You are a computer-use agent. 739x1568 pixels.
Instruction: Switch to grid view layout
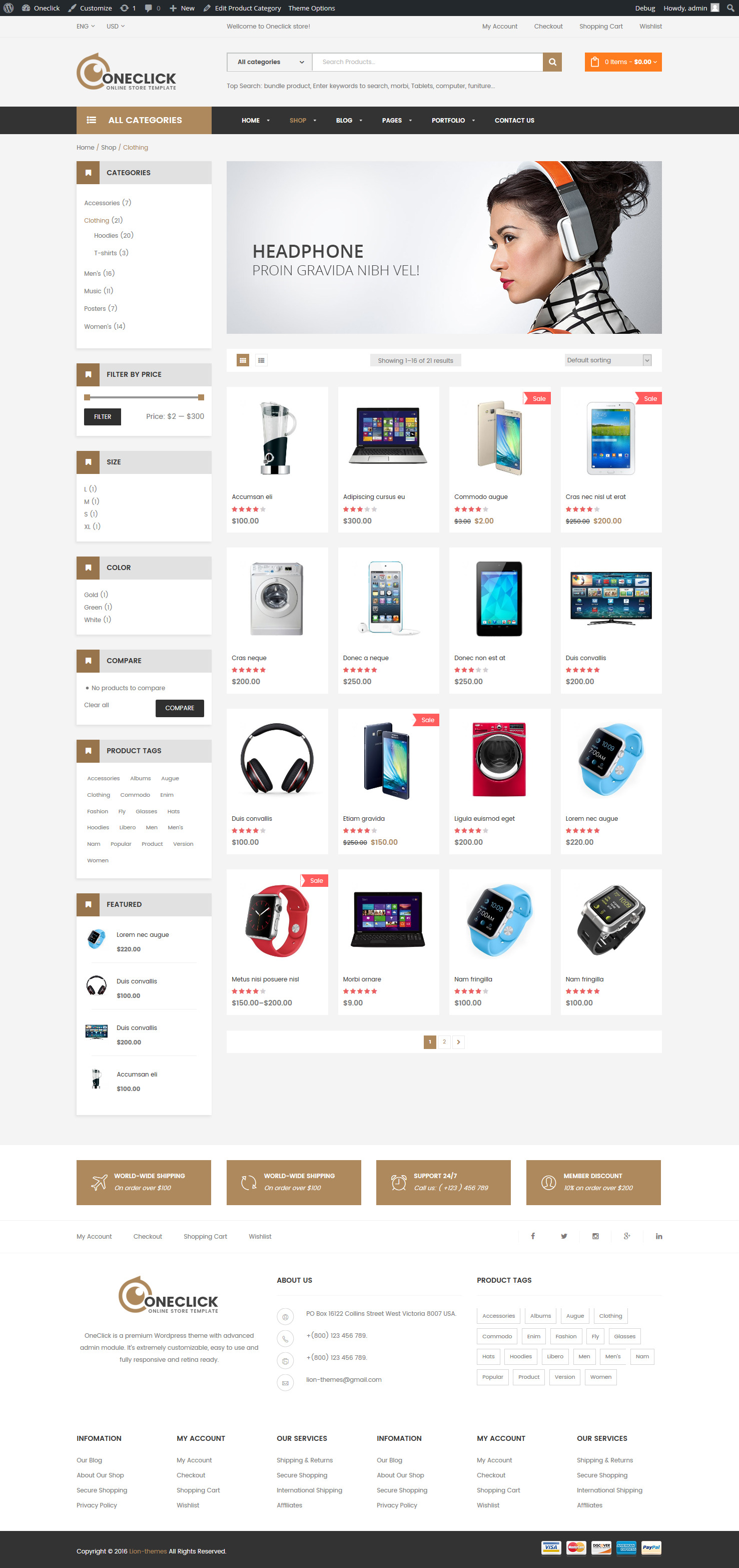tap(243, 360)
